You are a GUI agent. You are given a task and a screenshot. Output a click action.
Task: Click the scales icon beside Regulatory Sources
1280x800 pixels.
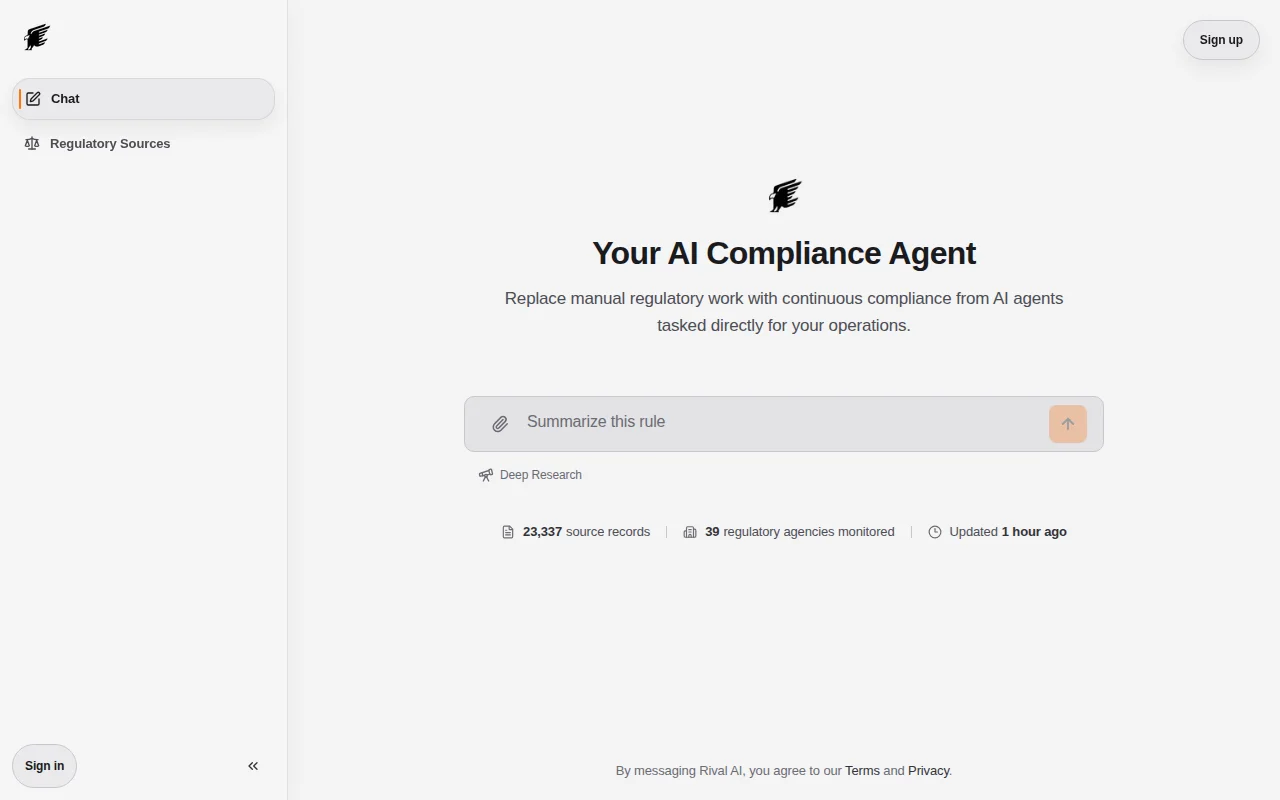tap(32, 144)
